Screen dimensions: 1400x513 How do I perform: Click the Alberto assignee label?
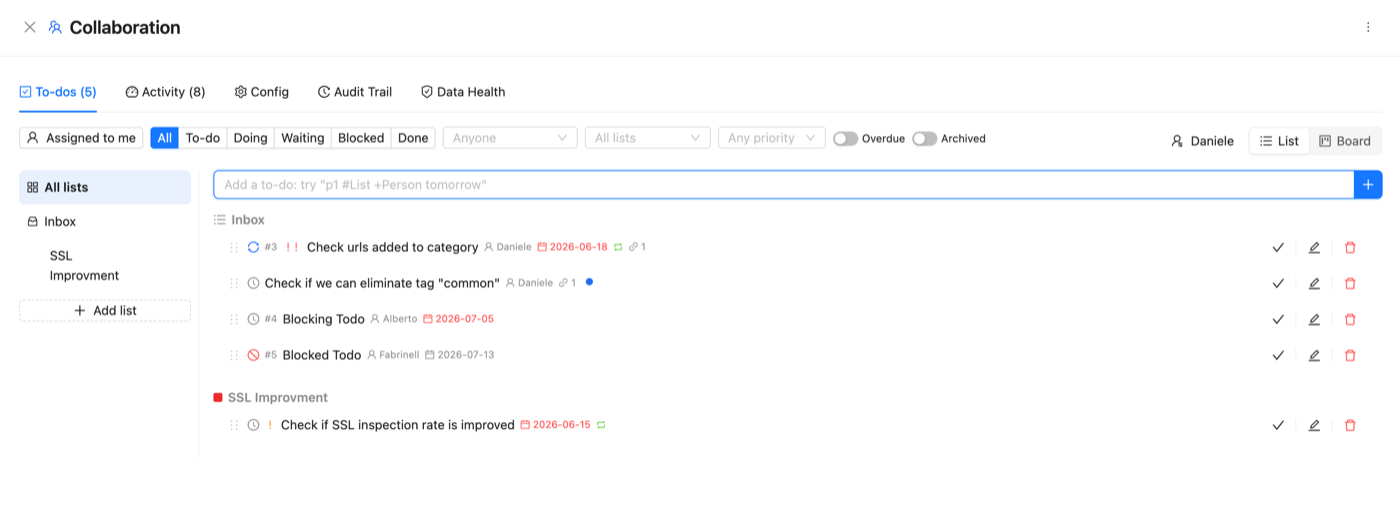click(x=394, y=319)
